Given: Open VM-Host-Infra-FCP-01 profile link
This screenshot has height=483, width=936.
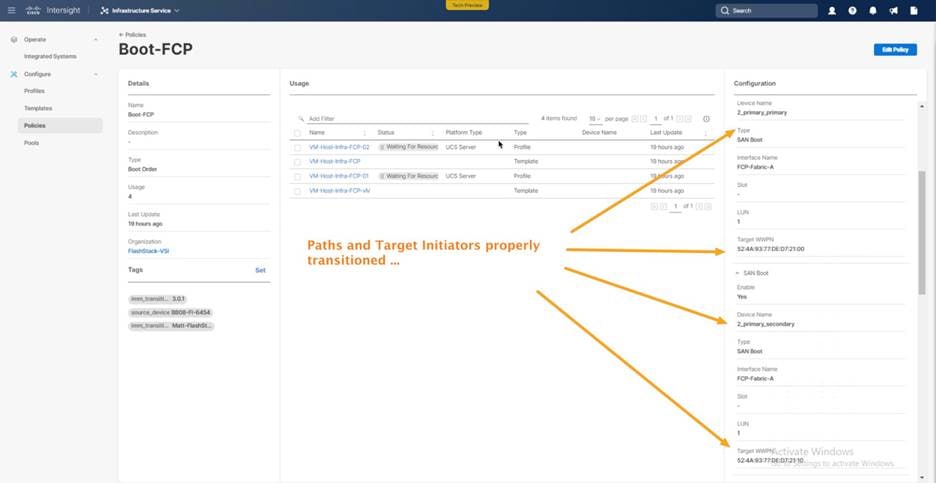Looking at the screenshot, I should [339, 176].
